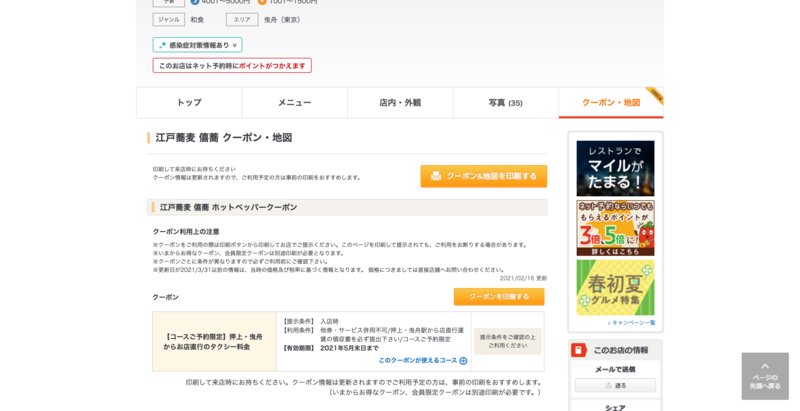The width and height of the screenshot is (800, 411).
Task: Click the 提示条件をご確認の上ご利用ください button
Action: 508,341
